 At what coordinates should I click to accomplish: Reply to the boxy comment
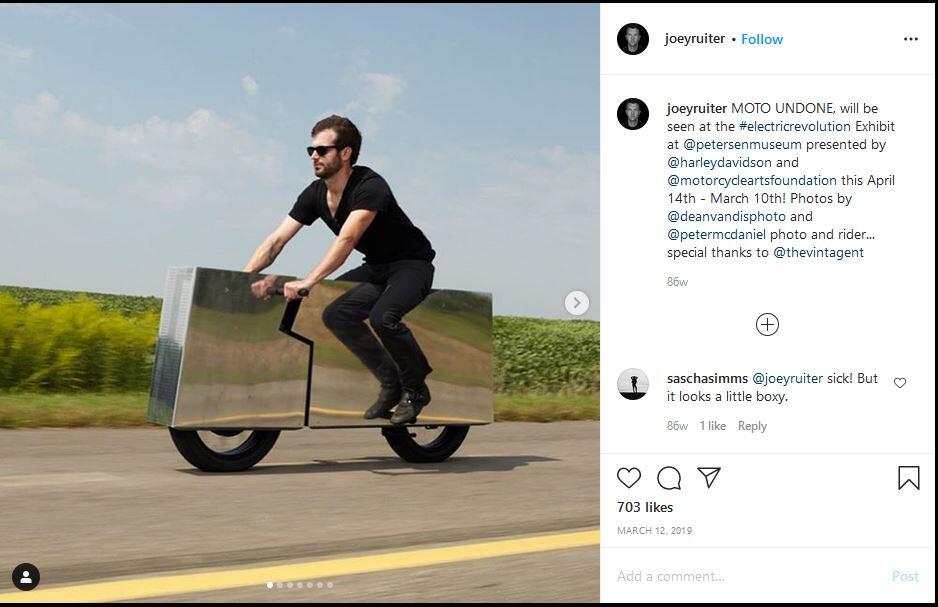click(752, 426)
